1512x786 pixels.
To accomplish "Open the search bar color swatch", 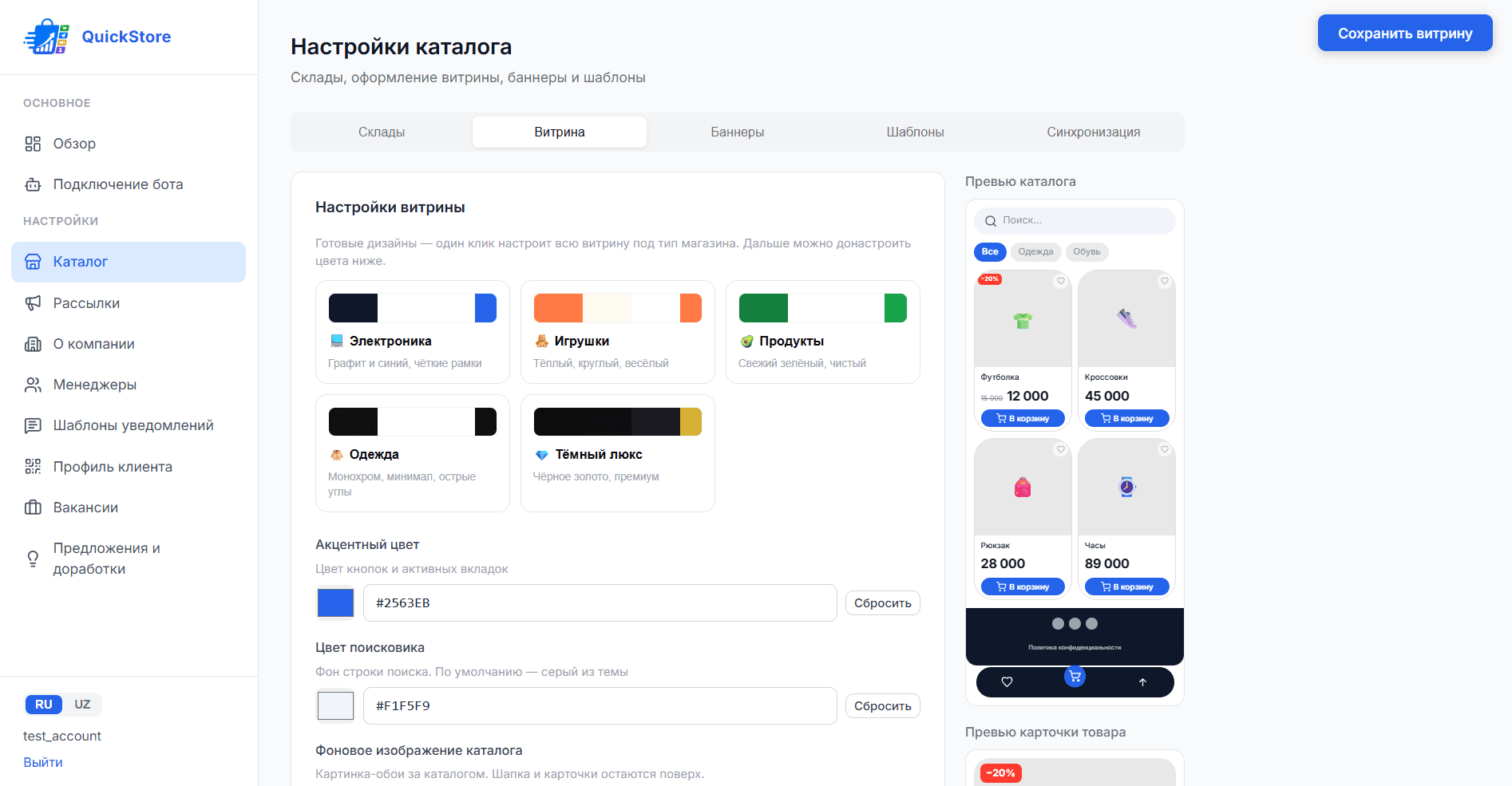I will [335, 706].
